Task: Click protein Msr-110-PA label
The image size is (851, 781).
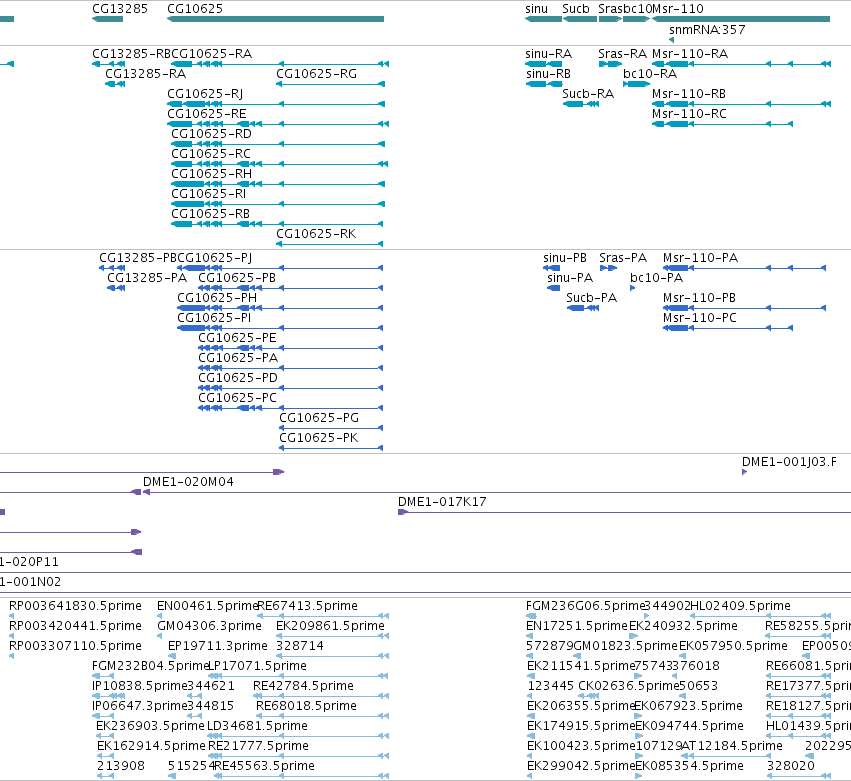Action: (700, 258)
